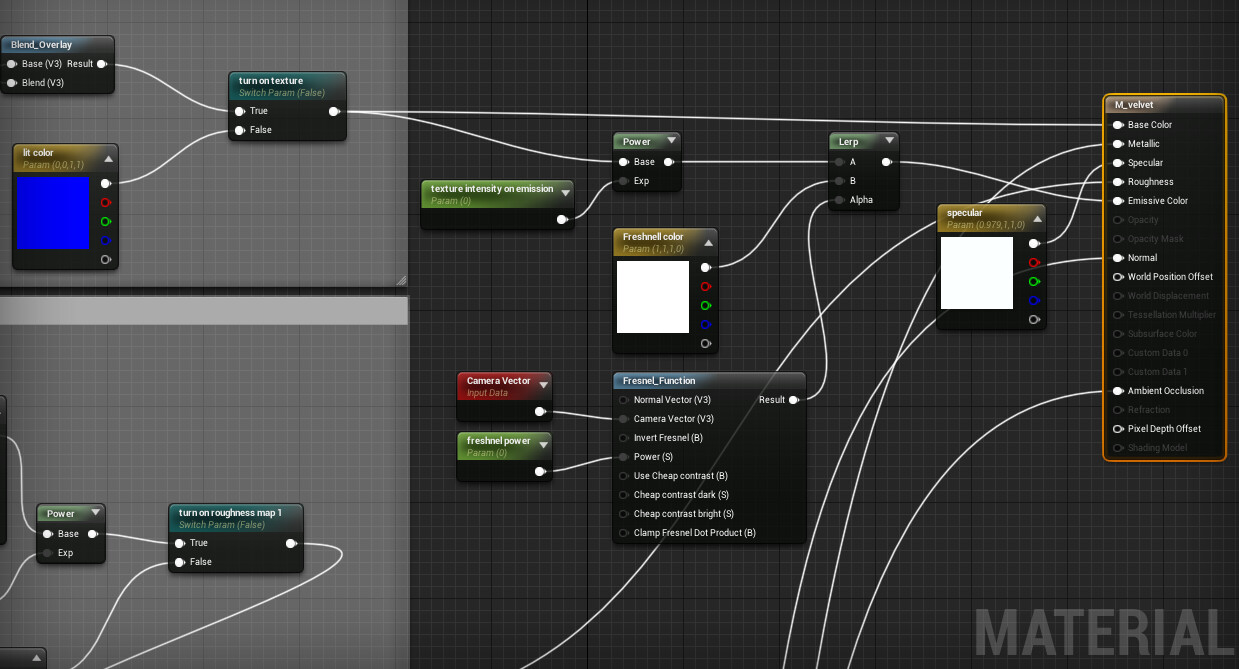Screen dimensions: 1239x669
Task: Click the green output pin on Freshnell color node
Action: click(x=706, y=305)
